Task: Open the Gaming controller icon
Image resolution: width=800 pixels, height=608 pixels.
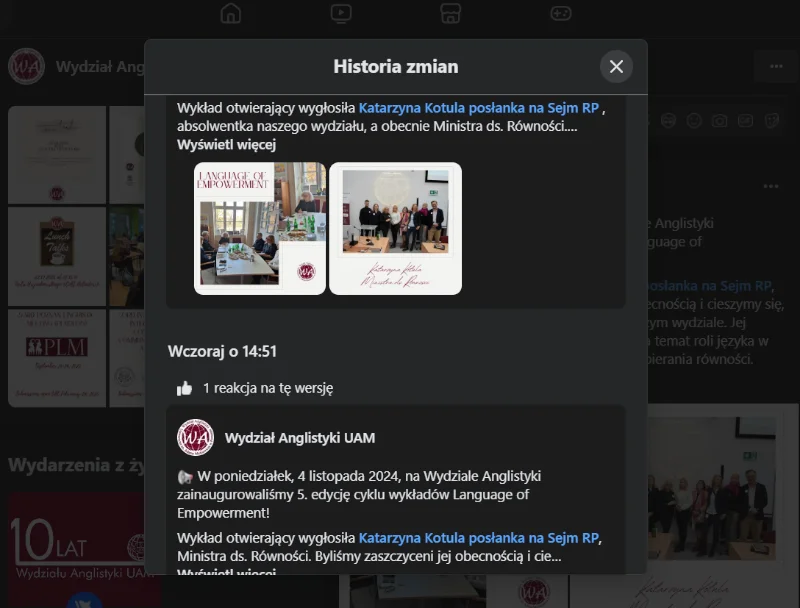Action: [561, 13]
